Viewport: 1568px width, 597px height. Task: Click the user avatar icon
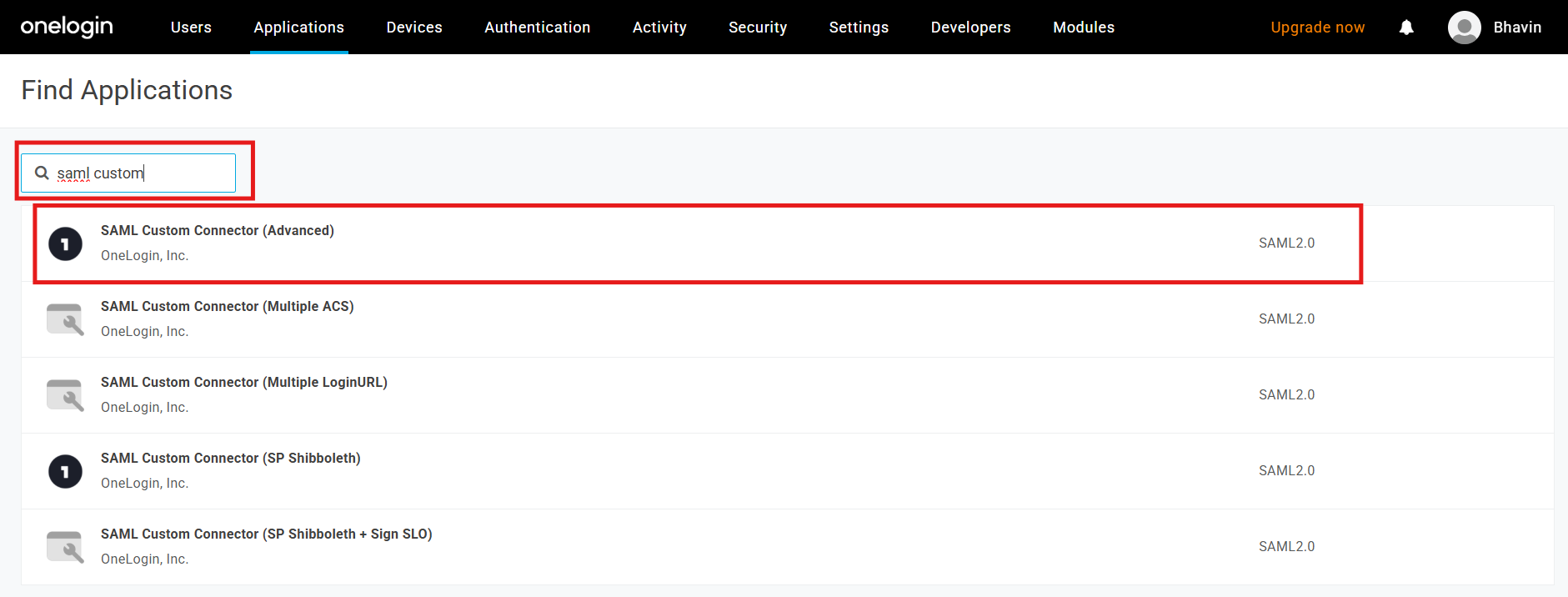(x=1464, y=28)
